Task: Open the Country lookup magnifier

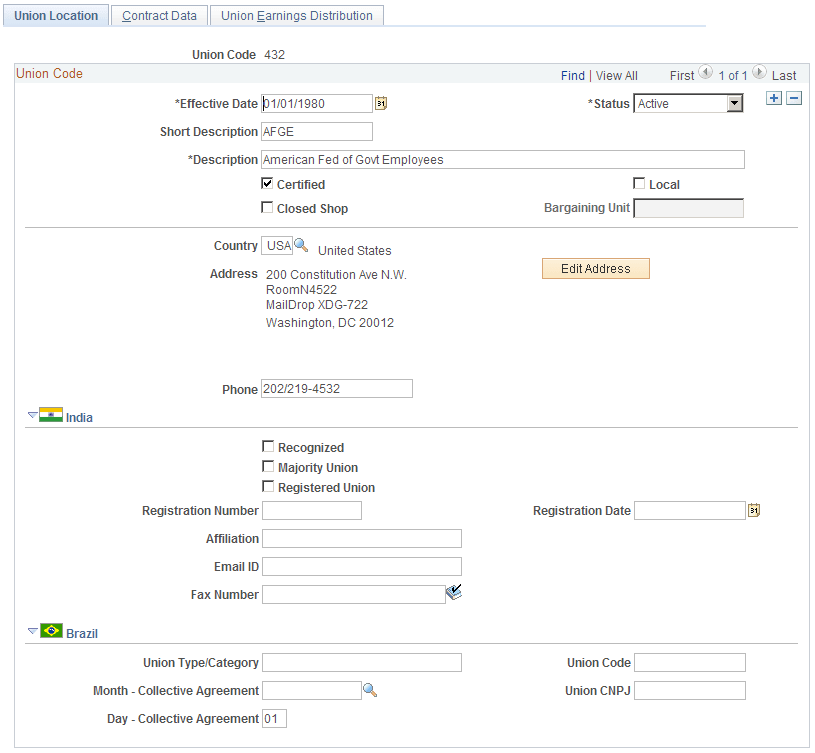Action: (299, 245)
